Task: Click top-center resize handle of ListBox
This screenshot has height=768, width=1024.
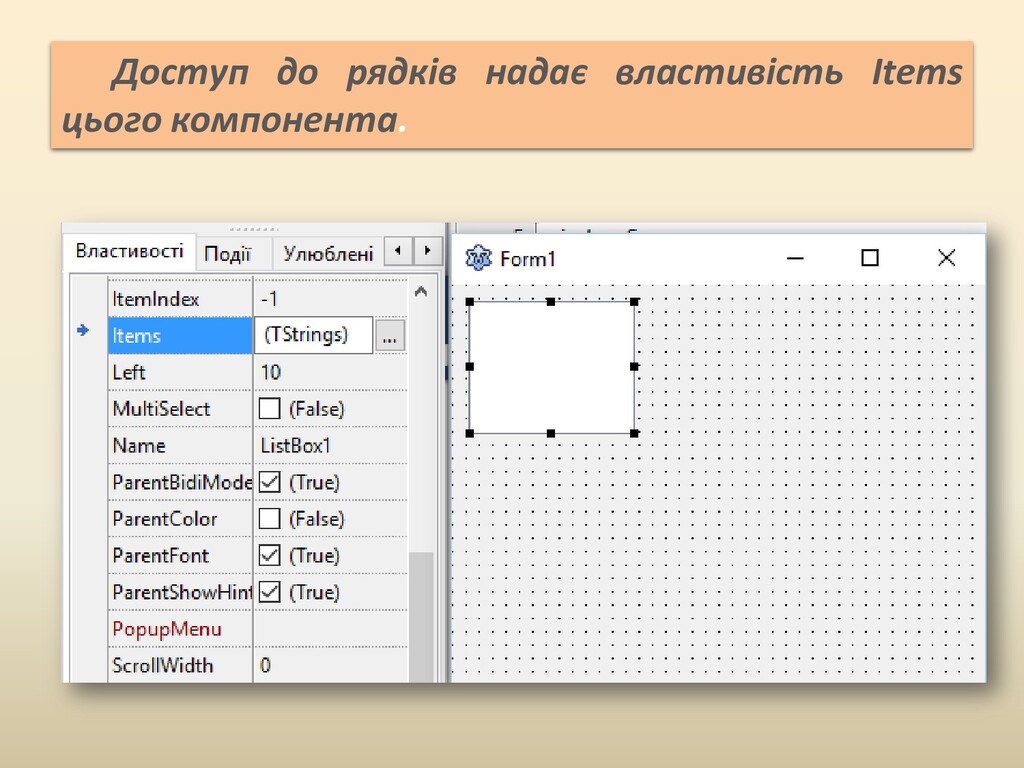Action: (551, 302)
